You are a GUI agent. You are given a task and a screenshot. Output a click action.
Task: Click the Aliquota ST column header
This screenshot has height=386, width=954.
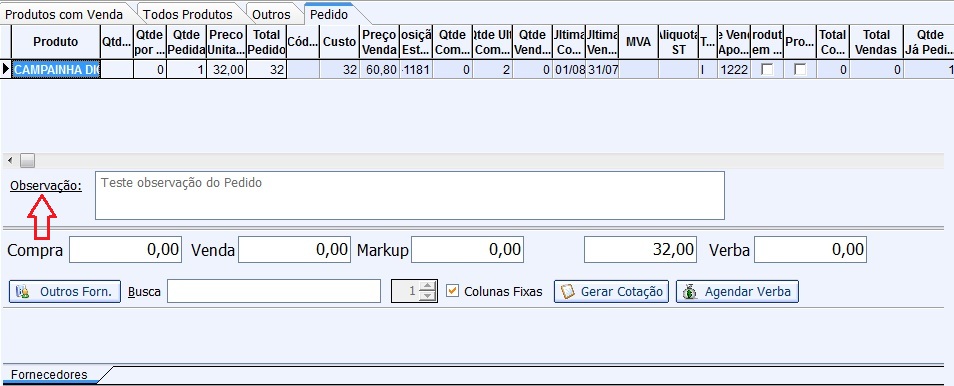pyautogui.click(x=678, y=42)
